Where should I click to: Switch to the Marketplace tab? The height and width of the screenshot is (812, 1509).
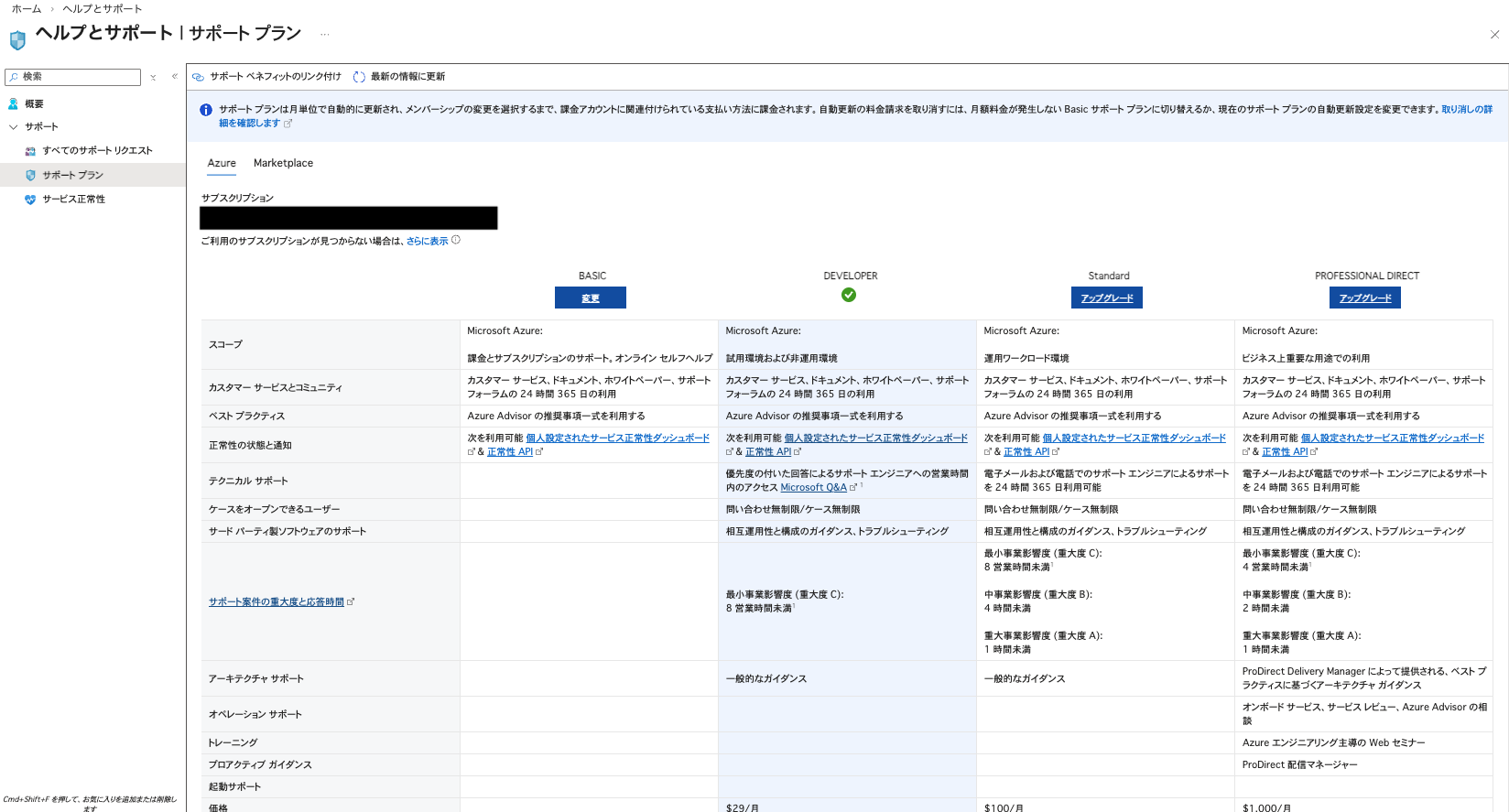click(283, 163)
